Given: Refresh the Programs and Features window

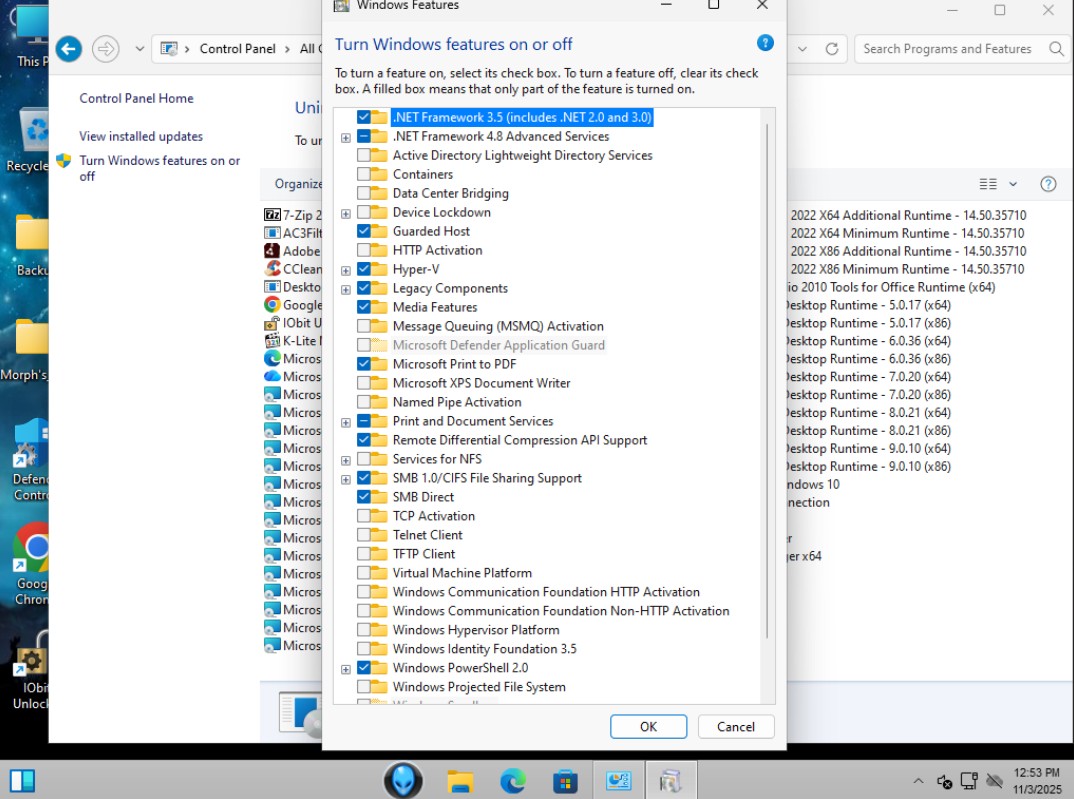Looking at the screenshot, I should tap(832, 49).
